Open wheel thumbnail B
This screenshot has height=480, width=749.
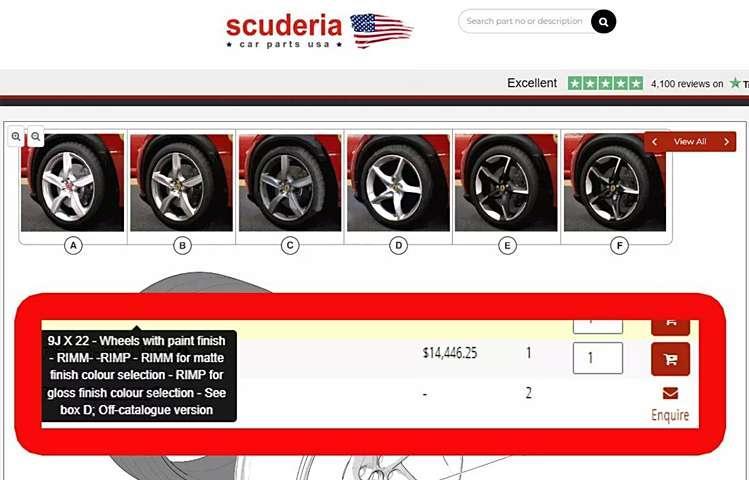pos(182,182)
